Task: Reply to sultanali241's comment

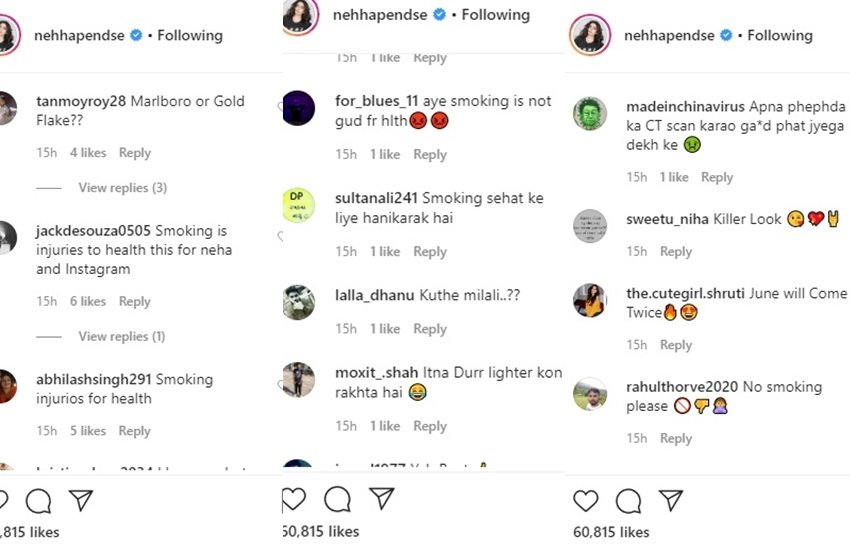Action: 430,252
